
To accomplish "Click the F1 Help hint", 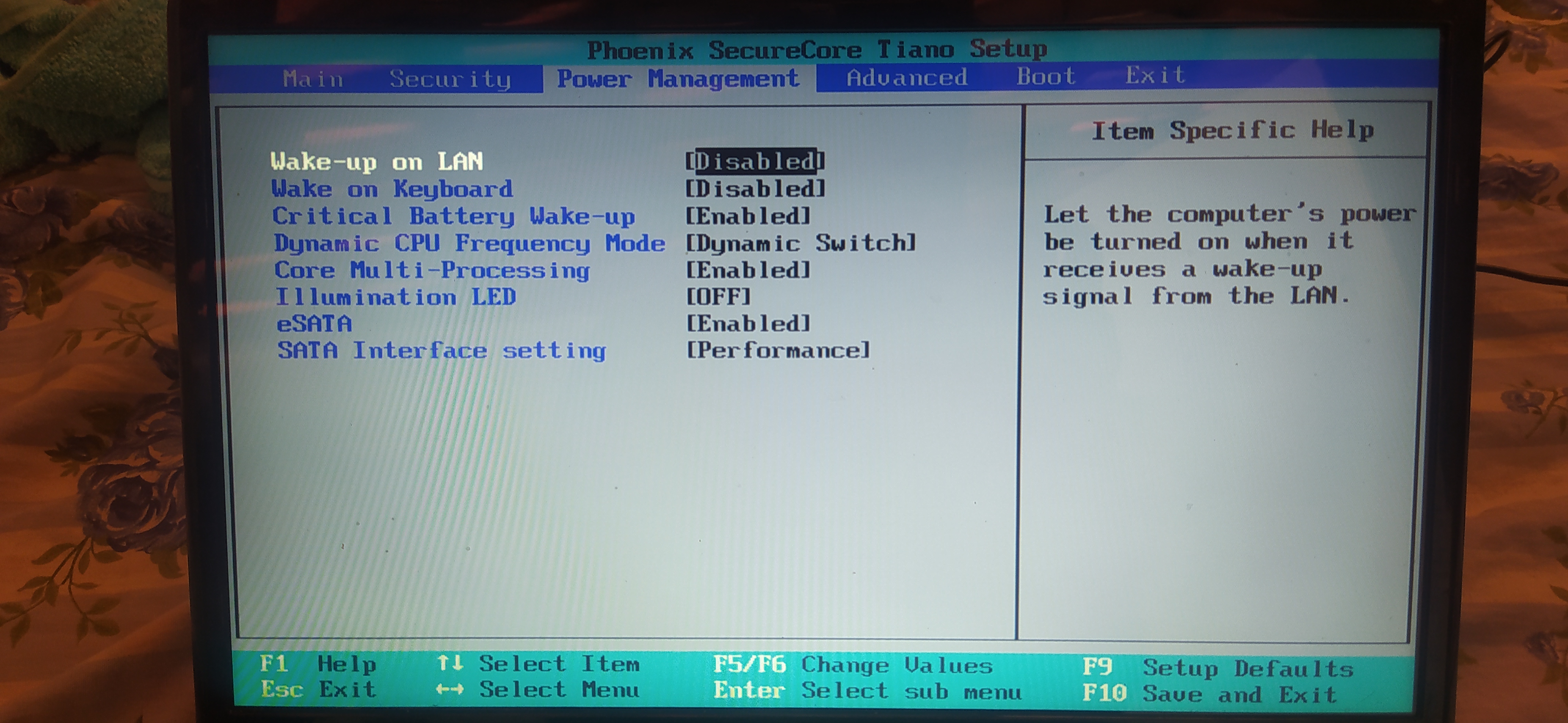I will coord(318,664).
